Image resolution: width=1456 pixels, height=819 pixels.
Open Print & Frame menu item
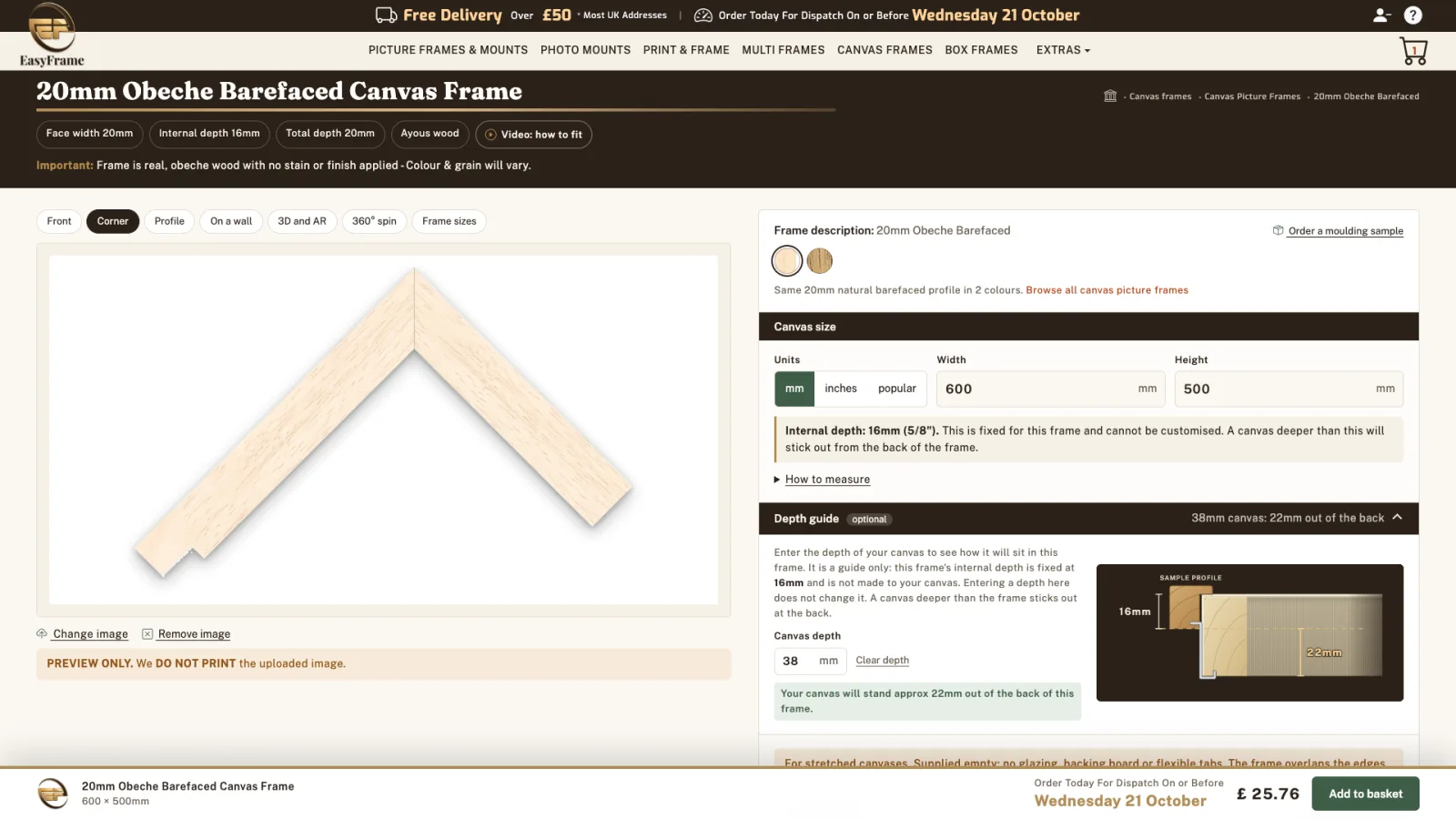(686, 50)
